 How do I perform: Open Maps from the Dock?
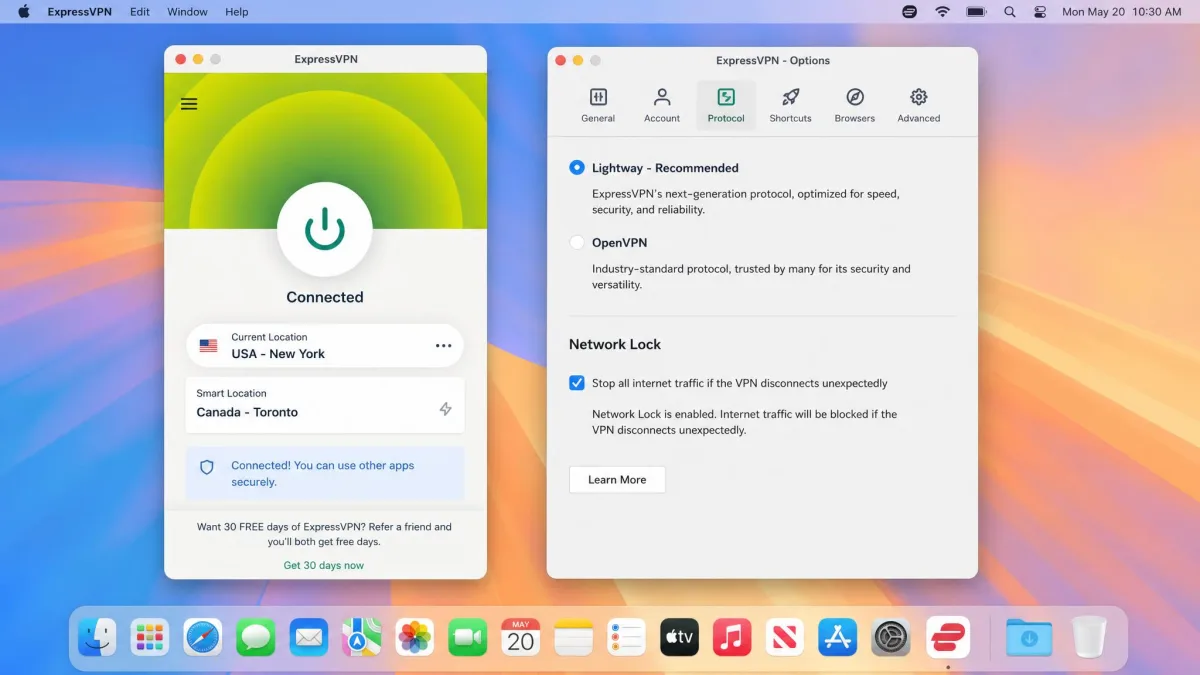tap(362, 636)
